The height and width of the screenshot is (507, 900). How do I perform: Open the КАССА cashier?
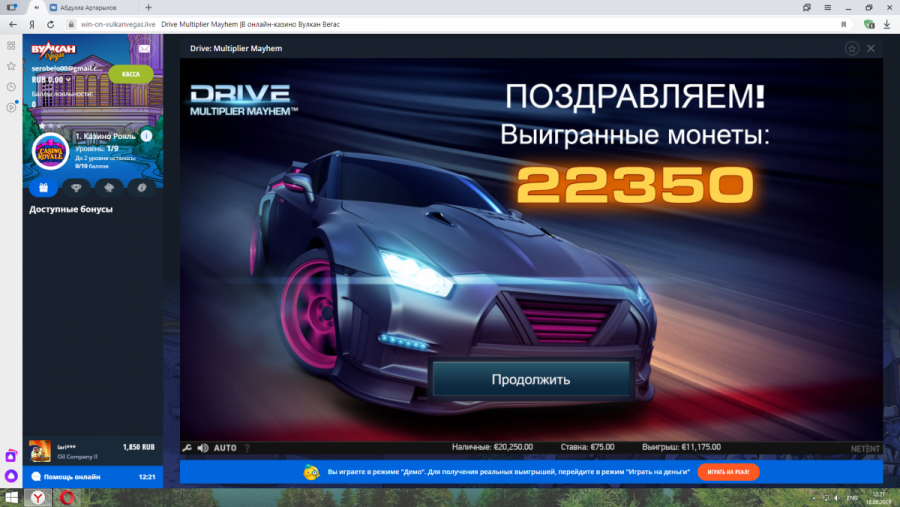pos(131,74)
